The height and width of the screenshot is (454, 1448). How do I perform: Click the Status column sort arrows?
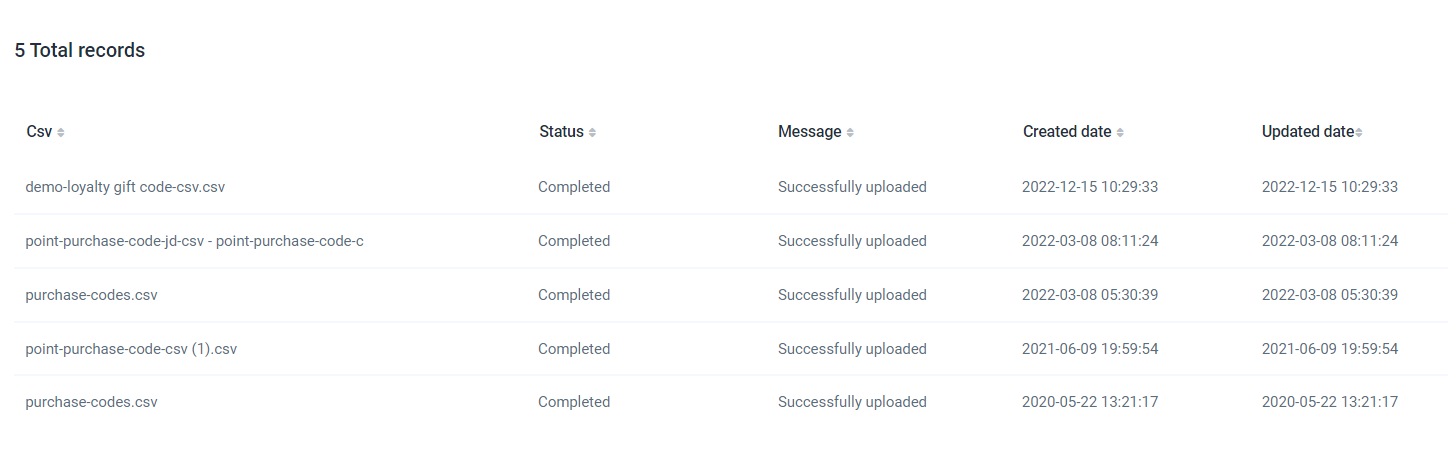pos(592,132)
